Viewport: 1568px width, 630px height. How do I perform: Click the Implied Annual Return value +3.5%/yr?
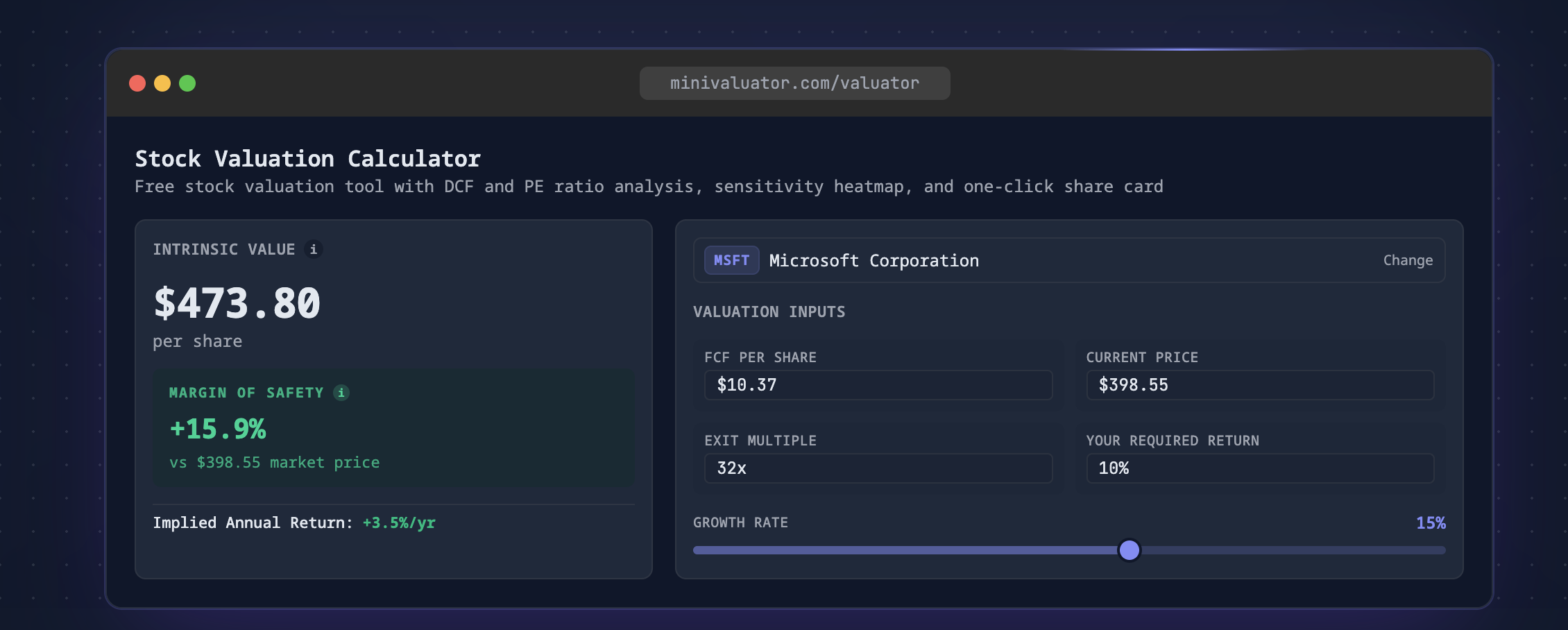[398, 522]
